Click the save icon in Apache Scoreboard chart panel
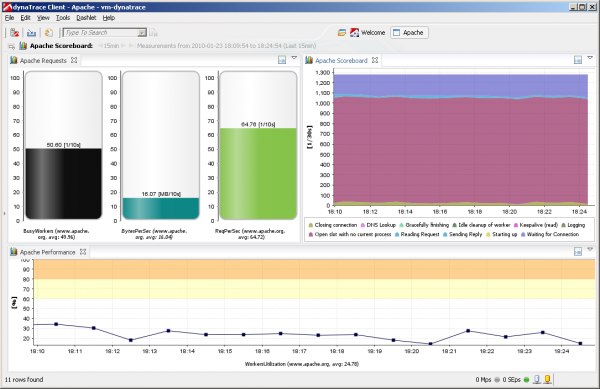This screenshot has width=600, height=389. coord(578,60)
